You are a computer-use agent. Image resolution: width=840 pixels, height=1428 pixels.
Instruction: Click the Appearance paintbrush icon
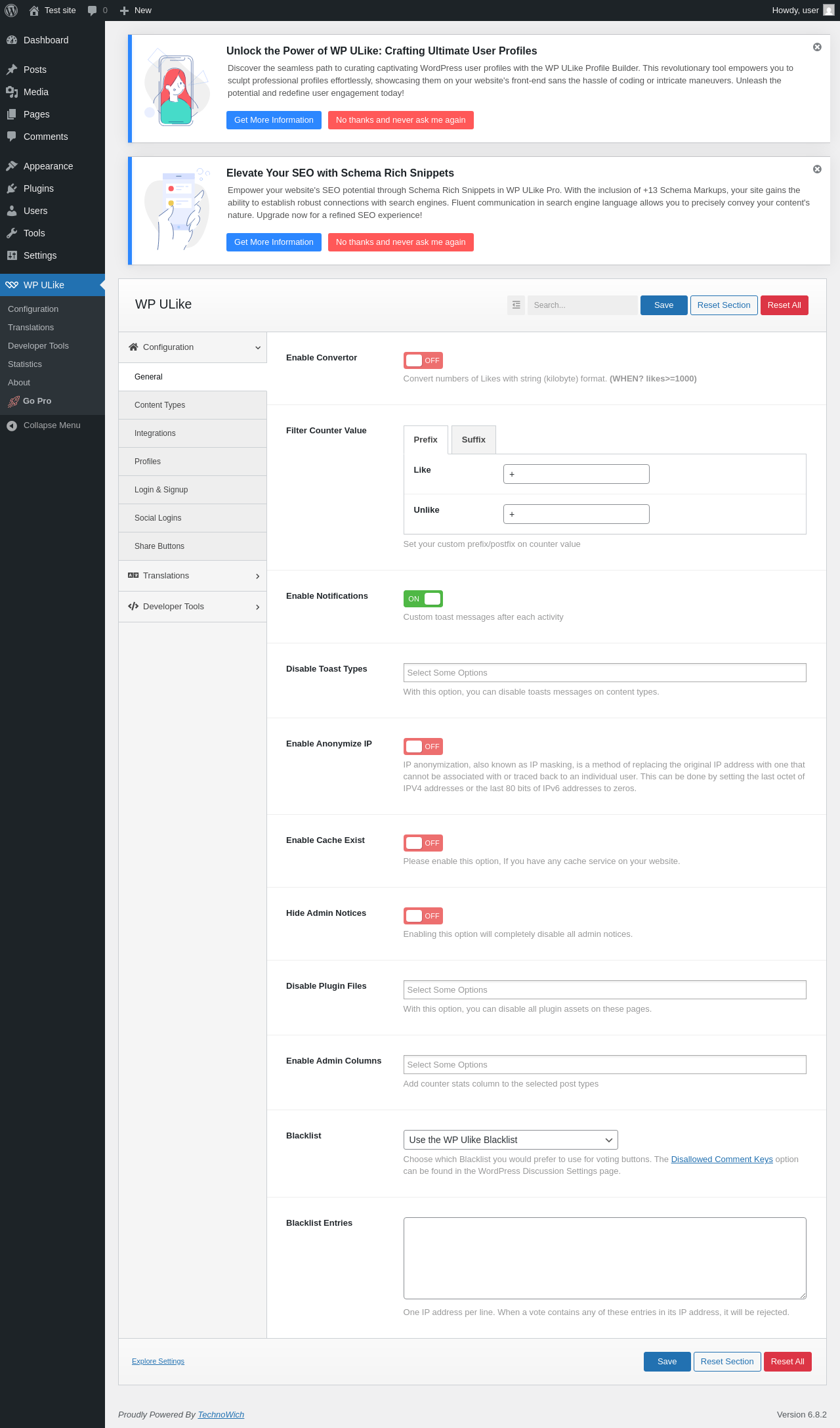click(x=12, y=166)
